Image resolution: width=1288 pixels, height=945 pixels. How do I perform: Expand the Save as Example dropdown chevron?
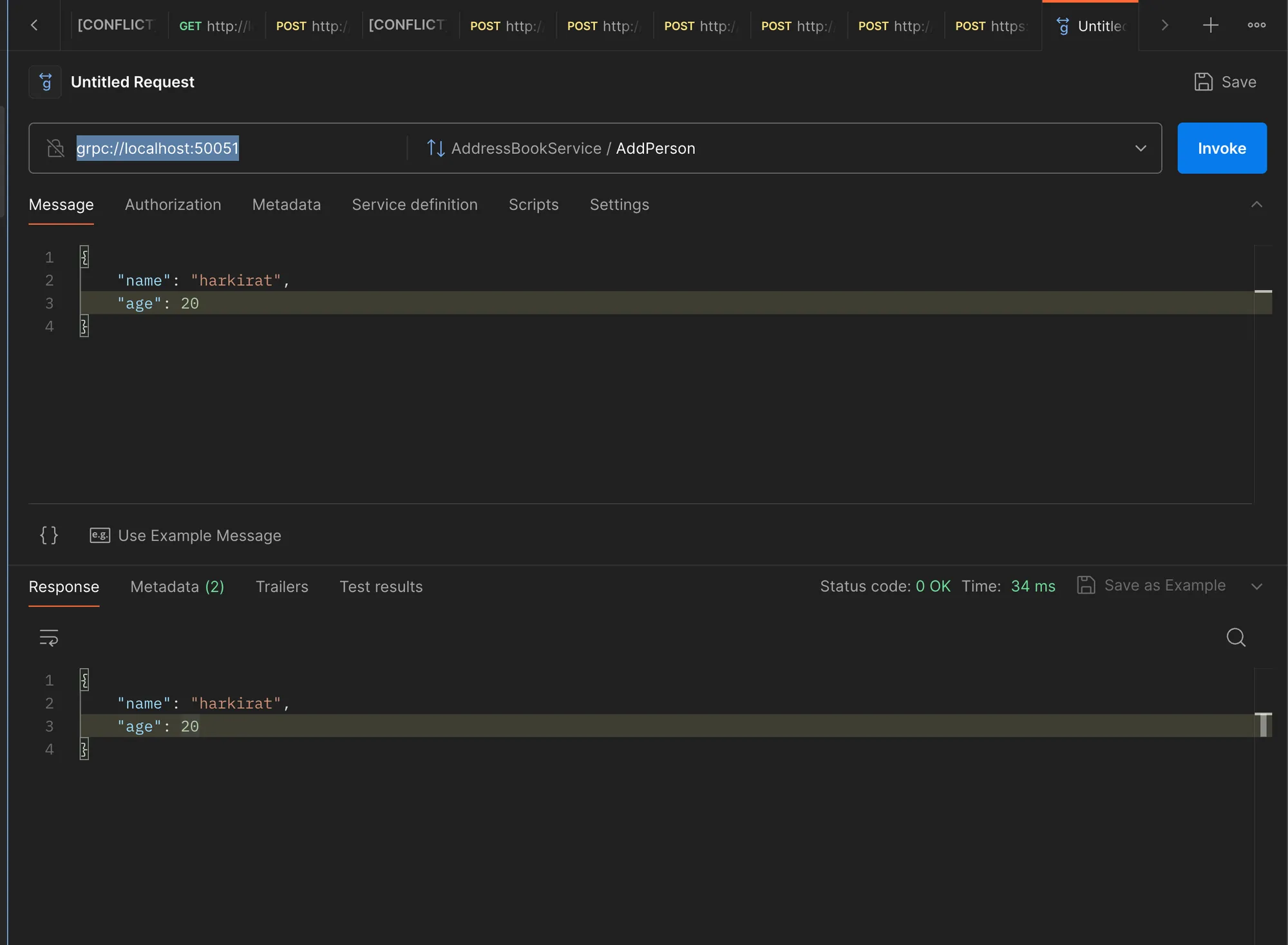1256,586
